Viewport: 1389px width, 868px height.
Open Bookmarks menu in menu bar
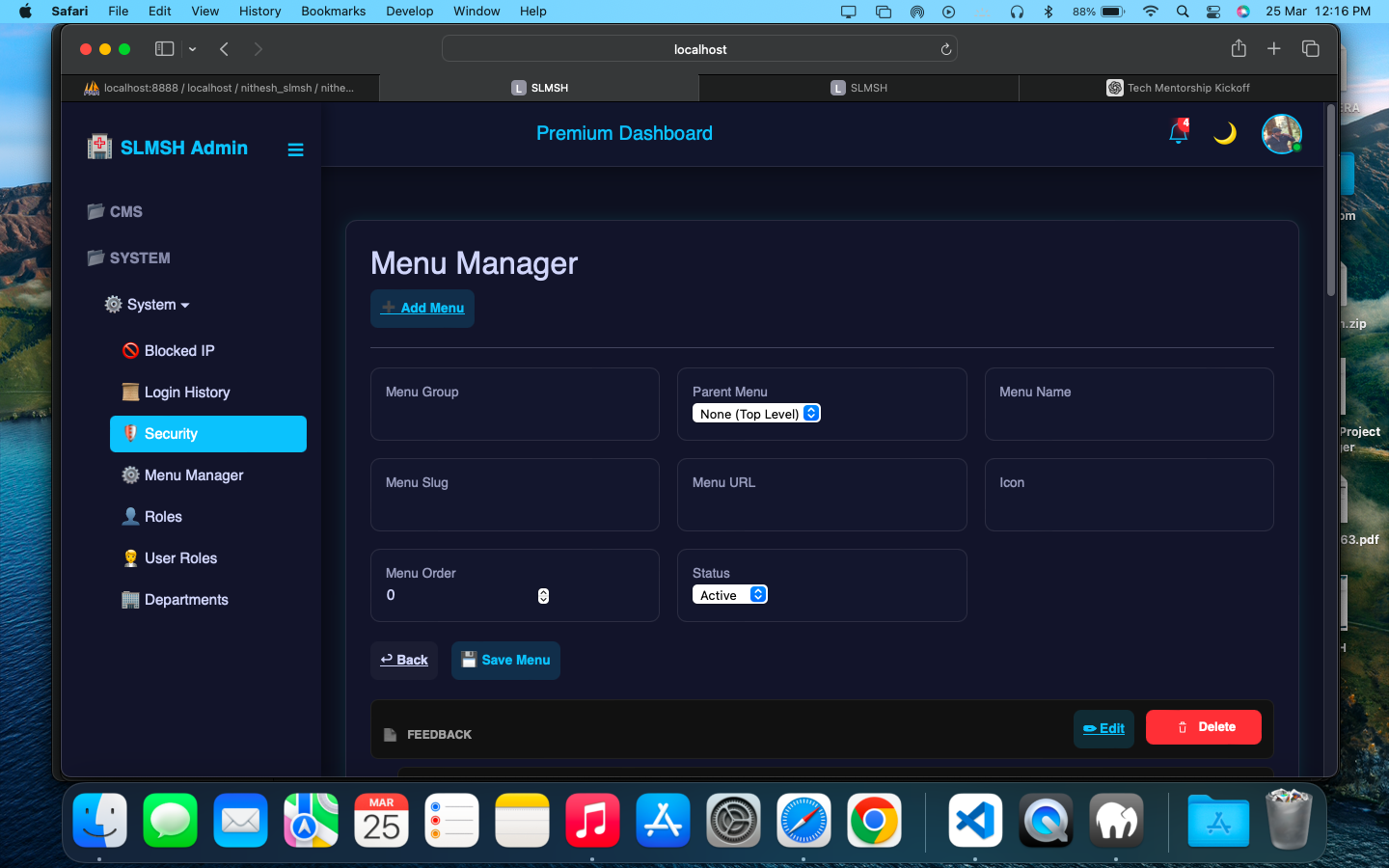333,11
